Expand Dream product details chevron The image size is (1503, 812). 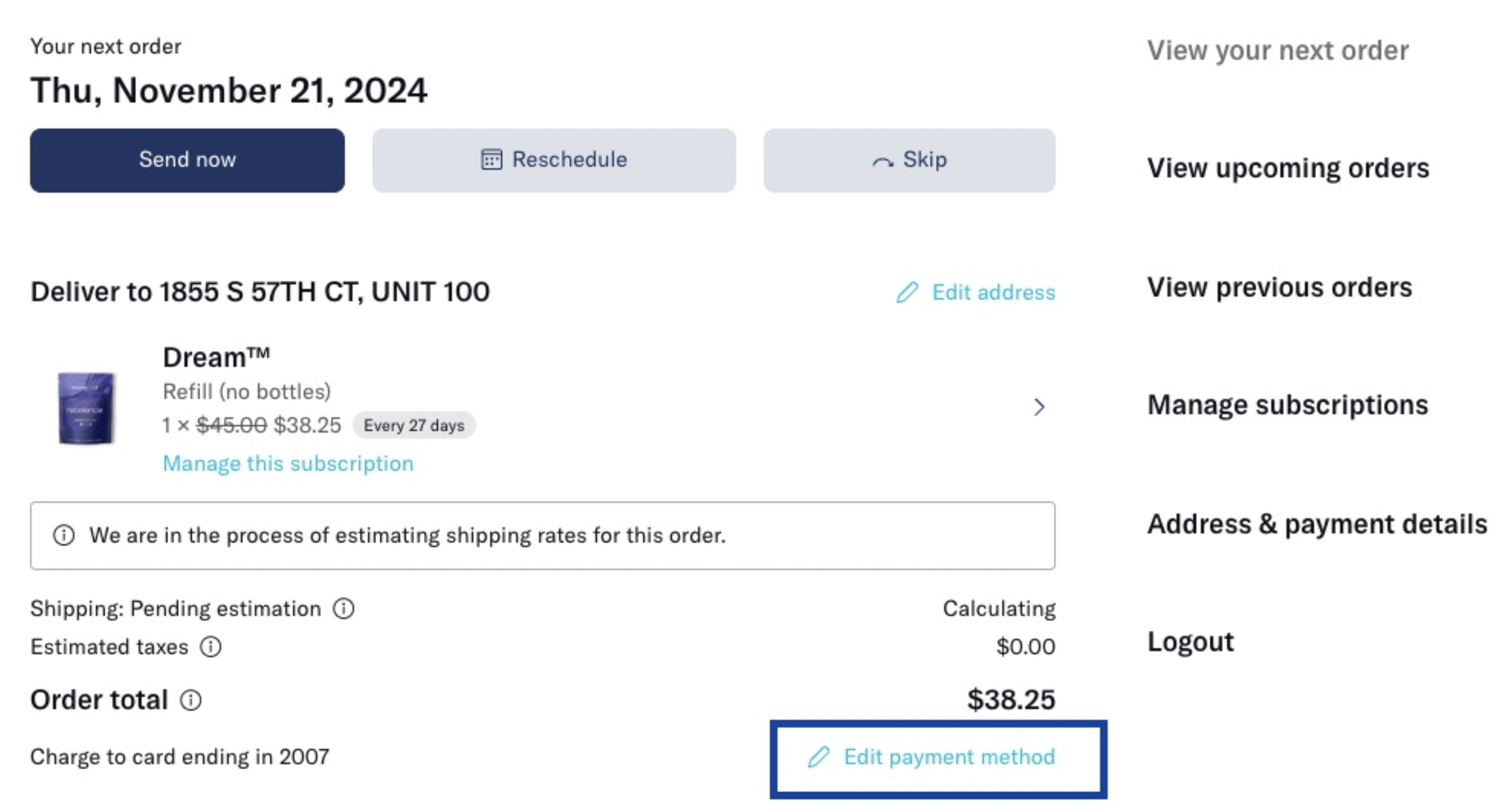[1038, 407]
